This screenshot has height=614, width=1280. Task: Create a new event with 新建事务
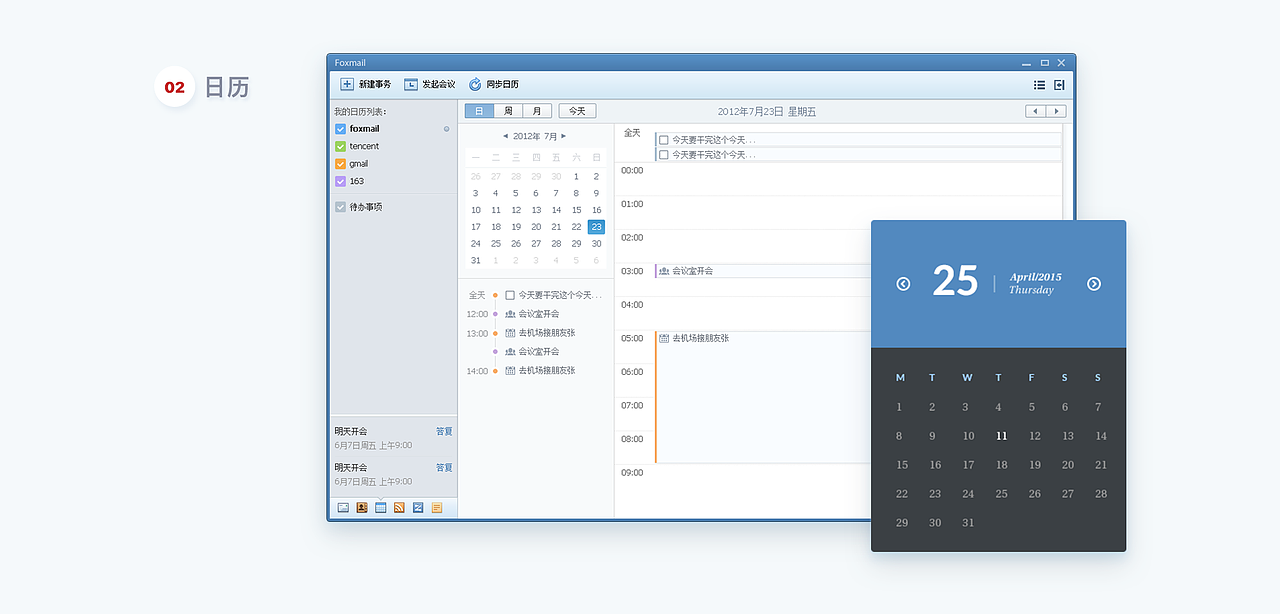(x=367, y=84)
